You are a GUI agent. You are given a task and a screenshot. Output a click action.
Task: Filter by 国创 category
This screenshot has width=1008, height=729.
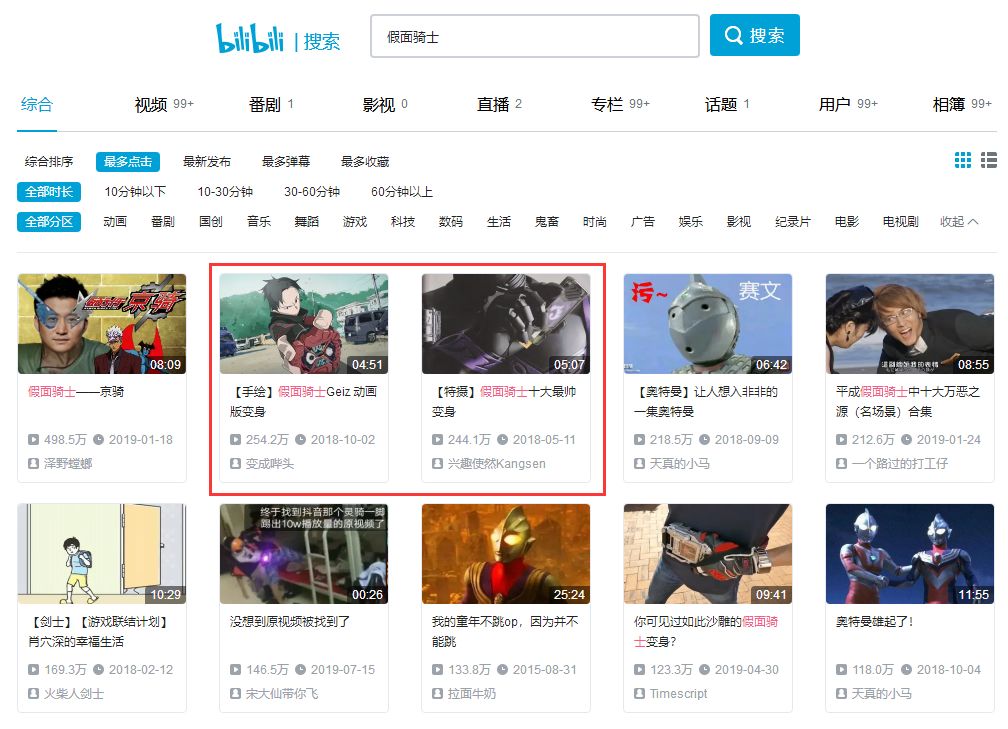tap(211, 222)
